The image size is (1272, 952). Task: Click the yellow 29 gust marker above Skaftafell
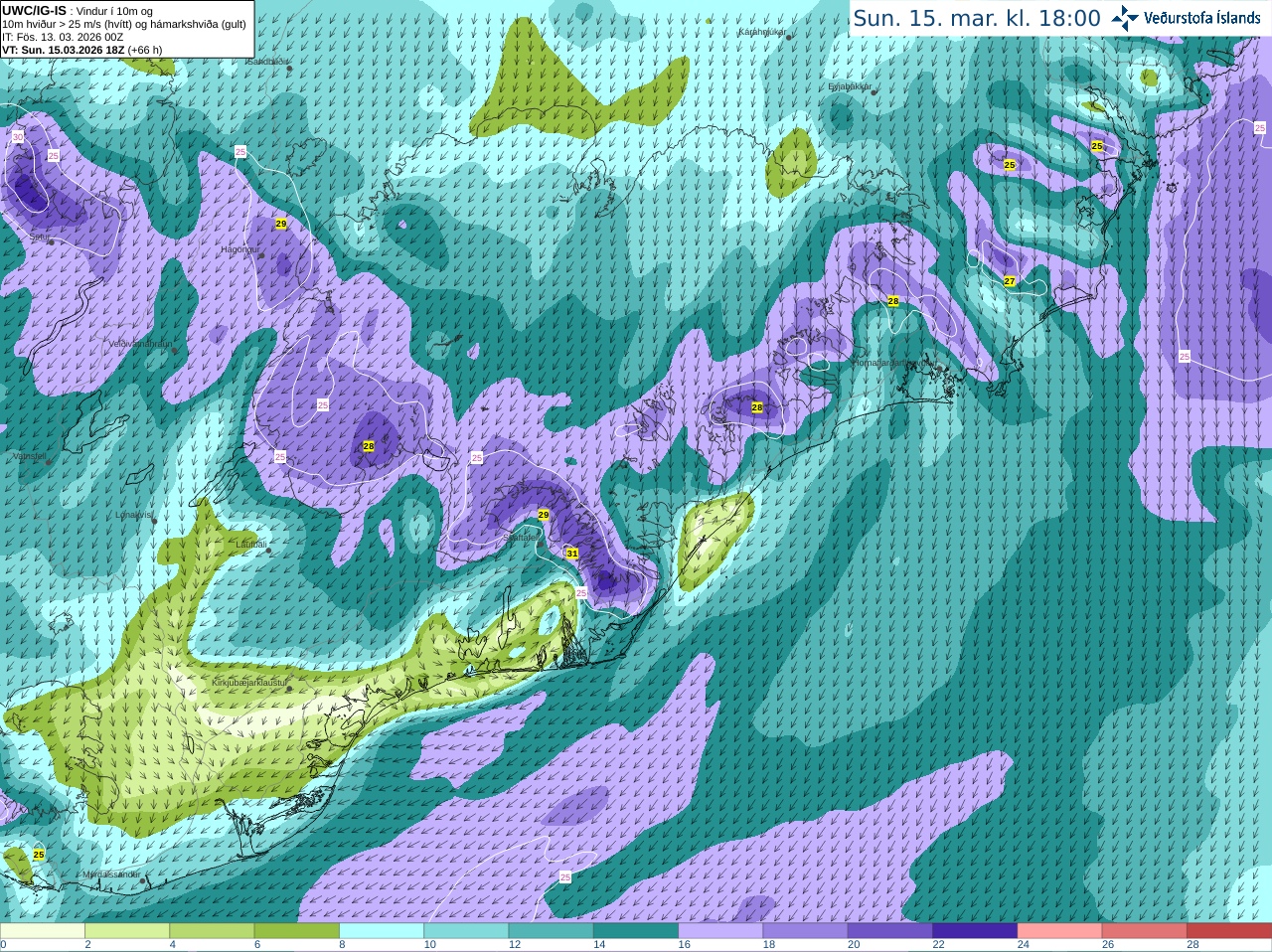tap(543, 514)
